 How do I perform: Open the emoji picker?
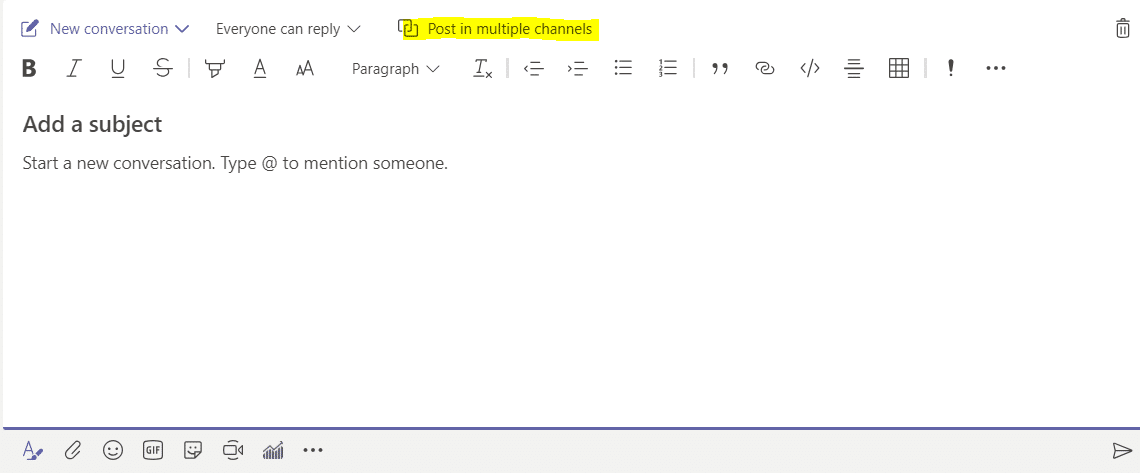point(113,451)
